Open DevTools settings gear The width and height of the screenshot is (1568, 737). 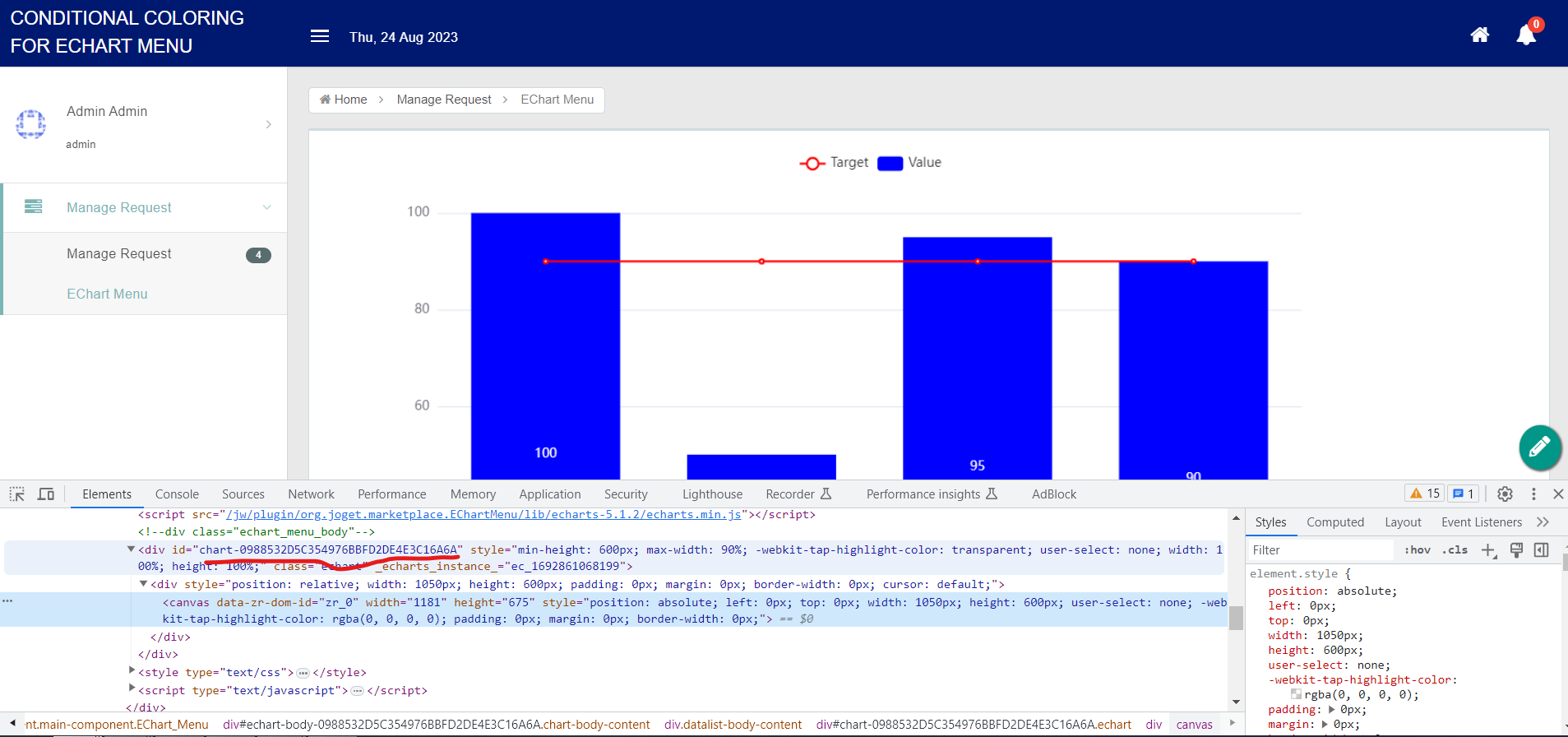point(1505,494)
